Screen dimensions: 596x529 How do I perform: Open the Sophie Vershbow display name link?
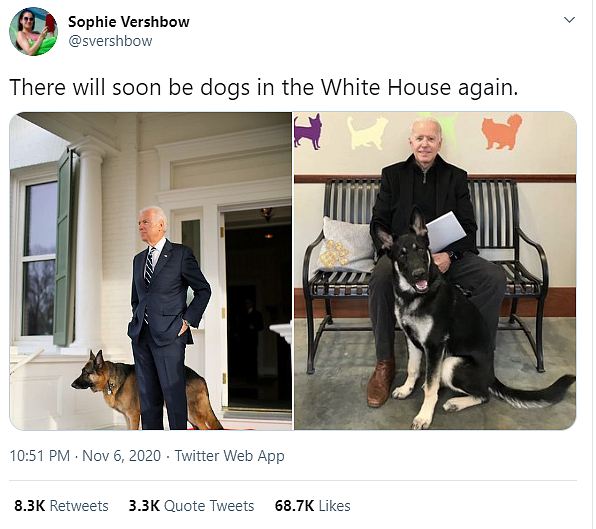pyautogui.click(x=128, y=22)
